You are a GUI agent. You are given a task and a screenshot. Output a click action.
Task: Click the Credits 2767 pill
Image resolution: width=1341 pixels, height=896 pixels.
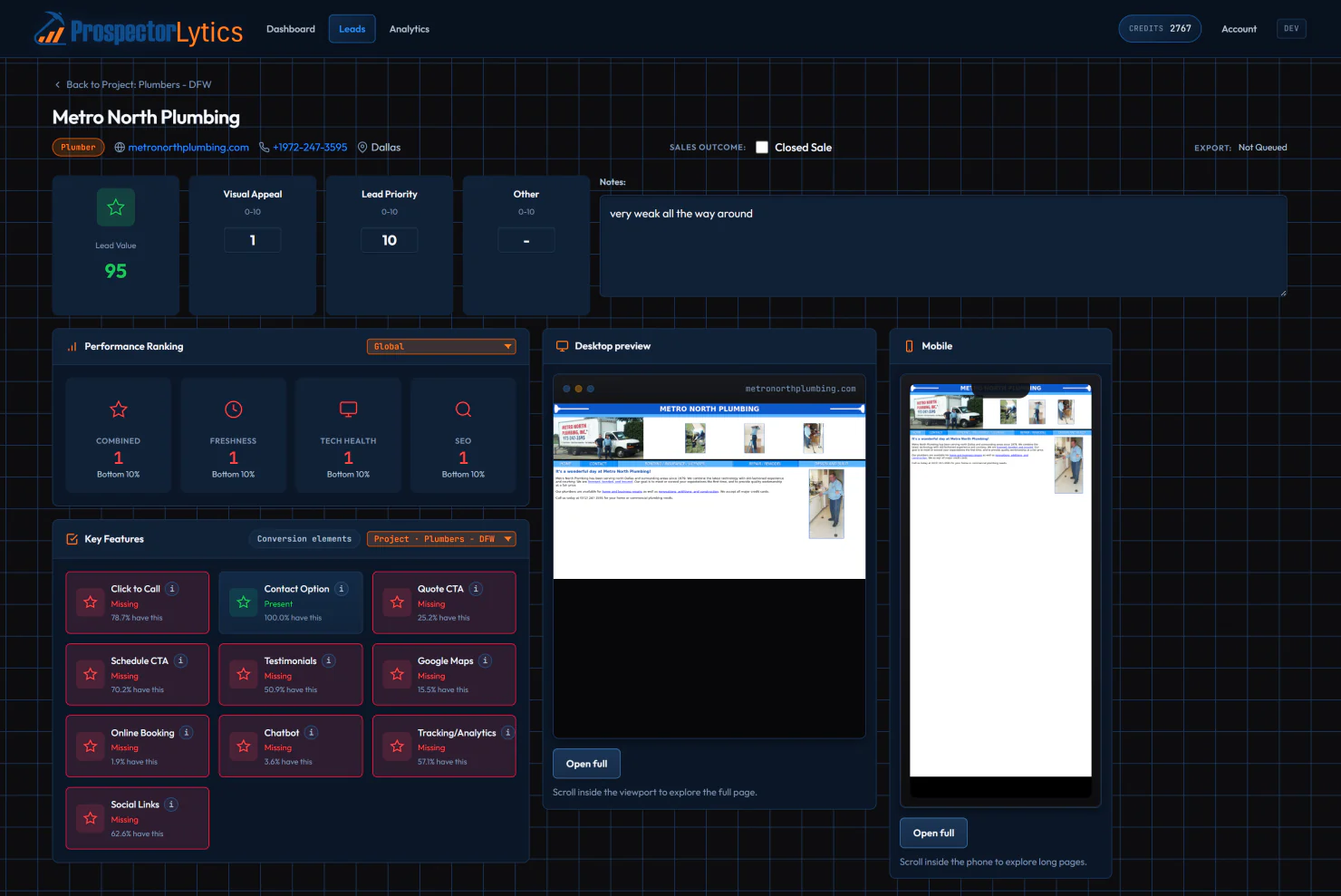[x=1160, y=29]
